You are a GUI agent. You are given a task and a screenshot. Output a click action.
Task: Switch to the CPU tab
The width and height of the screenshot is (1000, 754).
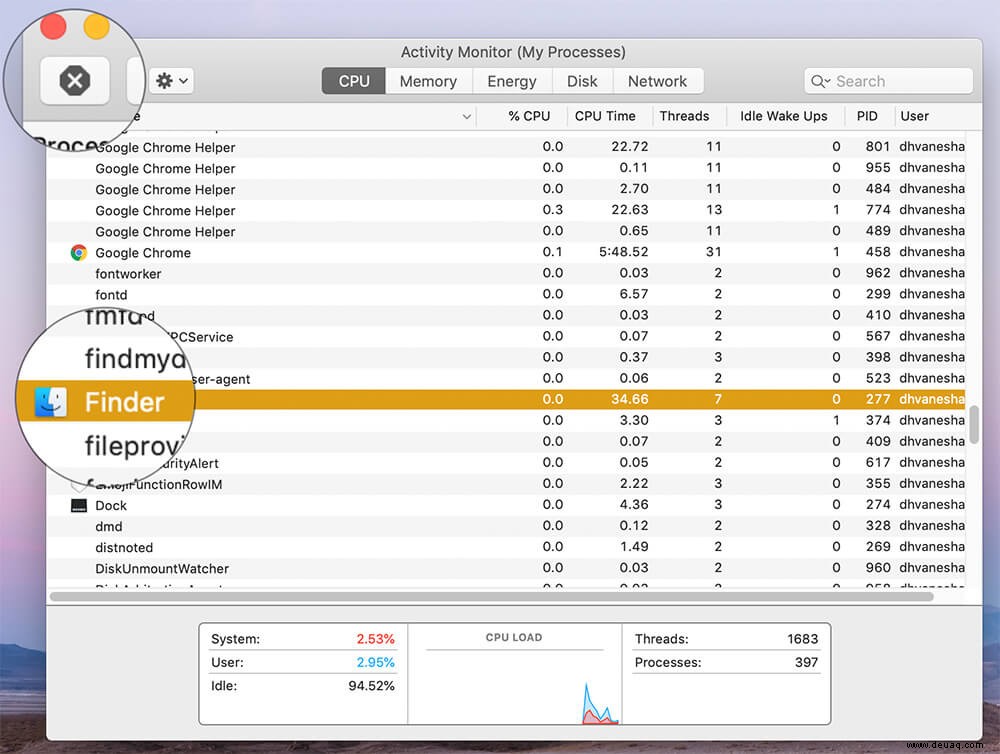(x=354, y=81)
